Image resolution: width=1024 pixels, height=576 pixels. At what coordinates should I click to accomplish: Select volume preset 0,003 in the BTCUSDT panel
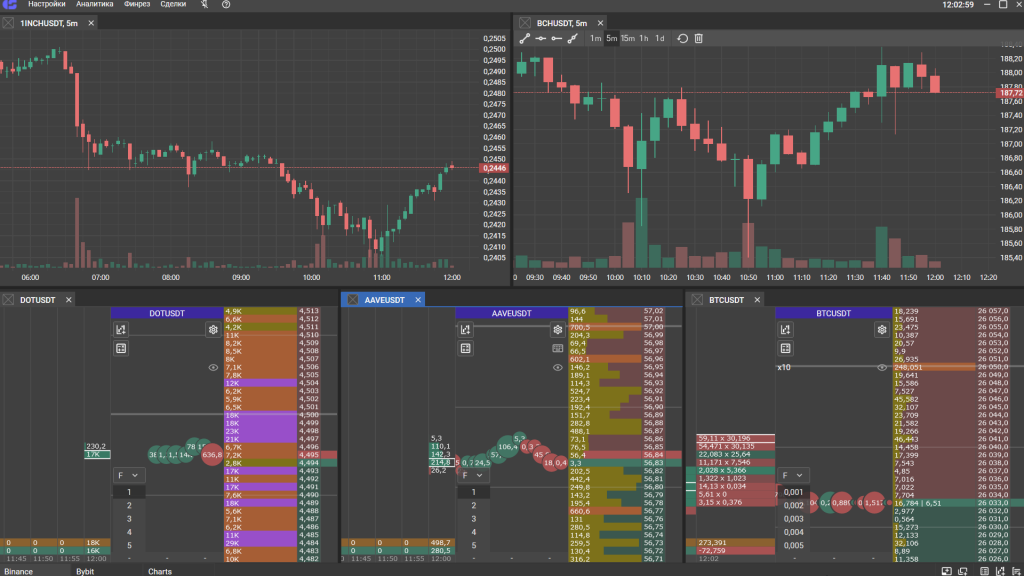793,518
